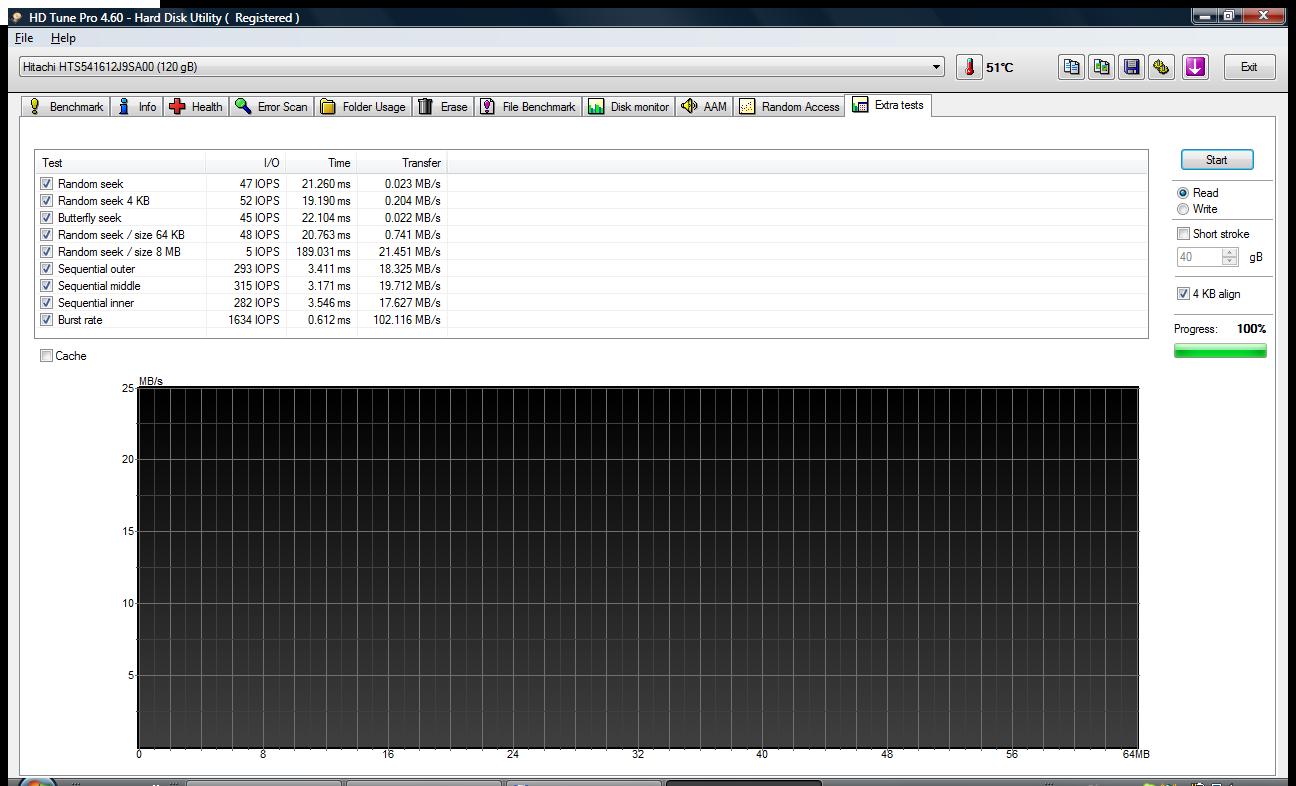Toggle Random seek 4 KB checkbox
1296x786 pixels.
(46, 201)
